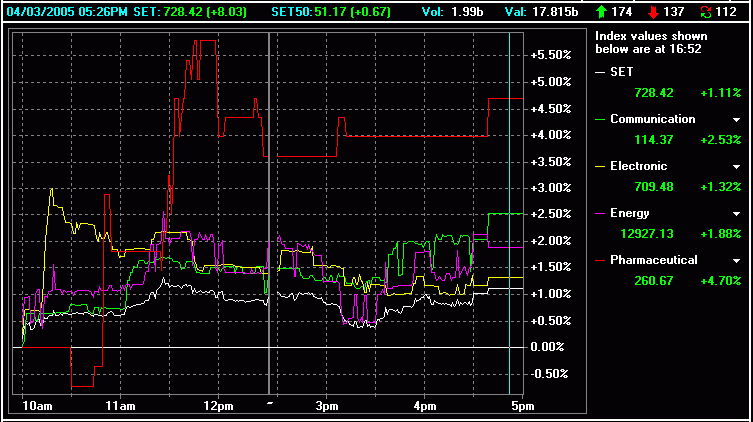Click the advancers count 174
Screen dimensions: 753x422
point(621,12)
